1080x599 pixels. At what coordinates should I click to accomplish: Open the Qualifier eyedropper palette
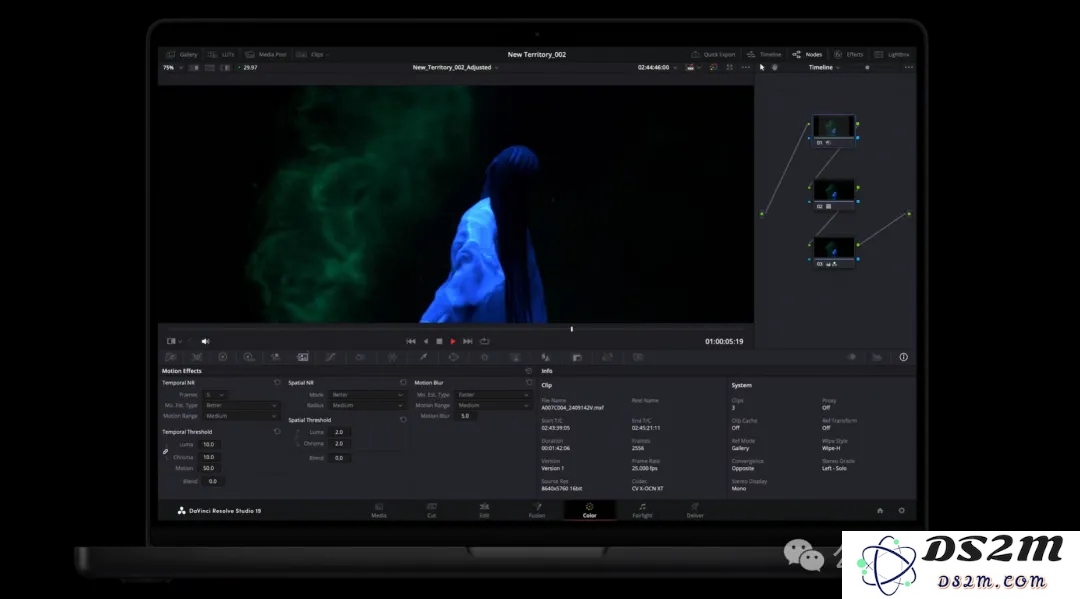coord(423,357)
